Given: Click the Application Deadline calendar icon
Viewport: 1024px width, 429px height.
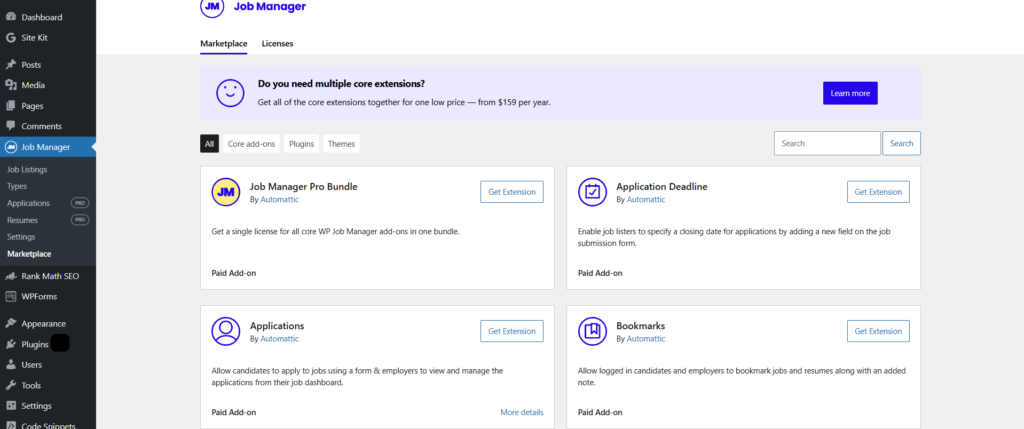Looking at the screenshot, I should (592, 191).
